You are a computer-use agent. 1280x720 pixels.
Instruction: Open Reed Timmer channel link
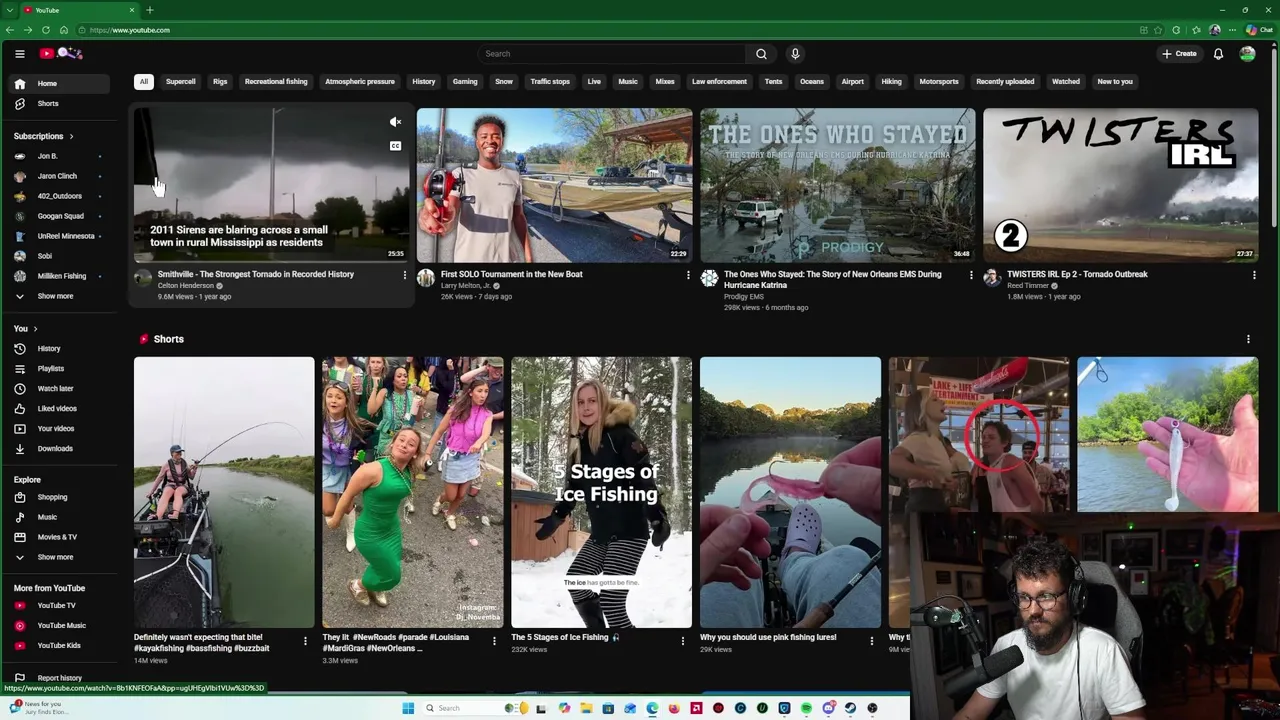1028,286
